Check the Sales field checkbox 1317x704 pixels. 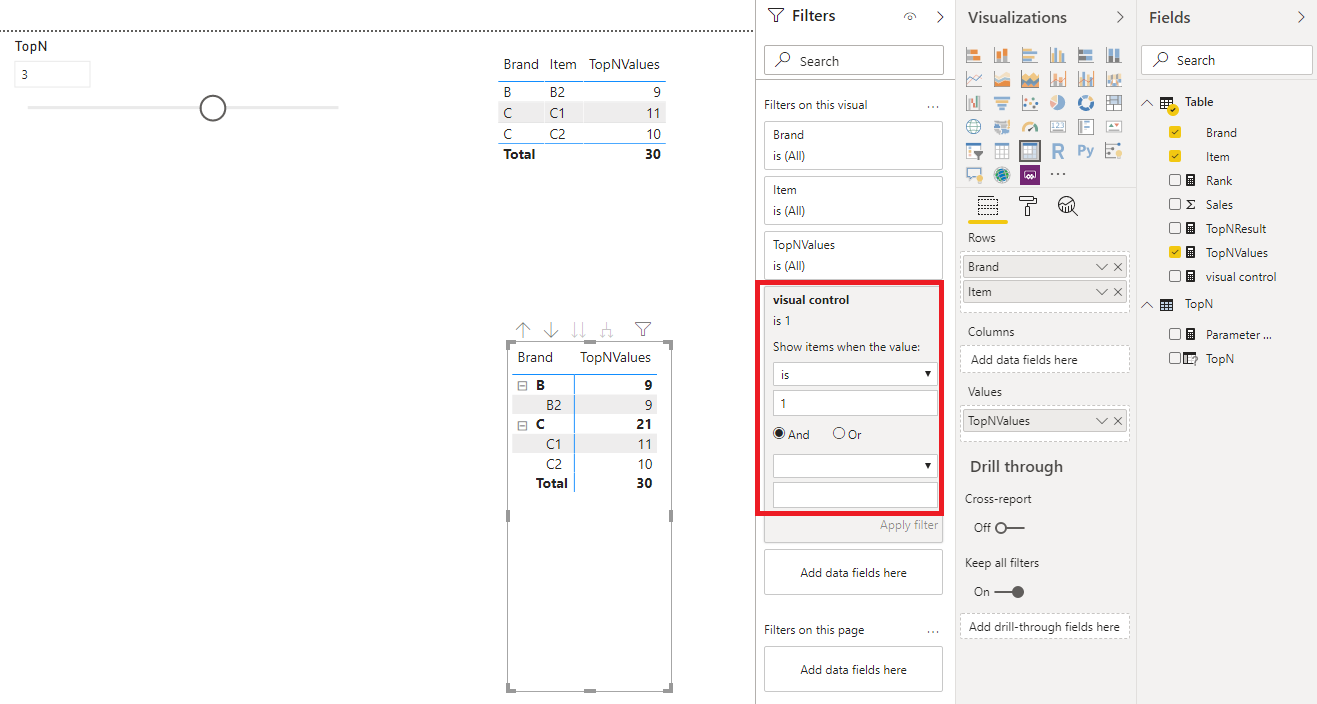pyautogui.click(x=1175, y=204)
